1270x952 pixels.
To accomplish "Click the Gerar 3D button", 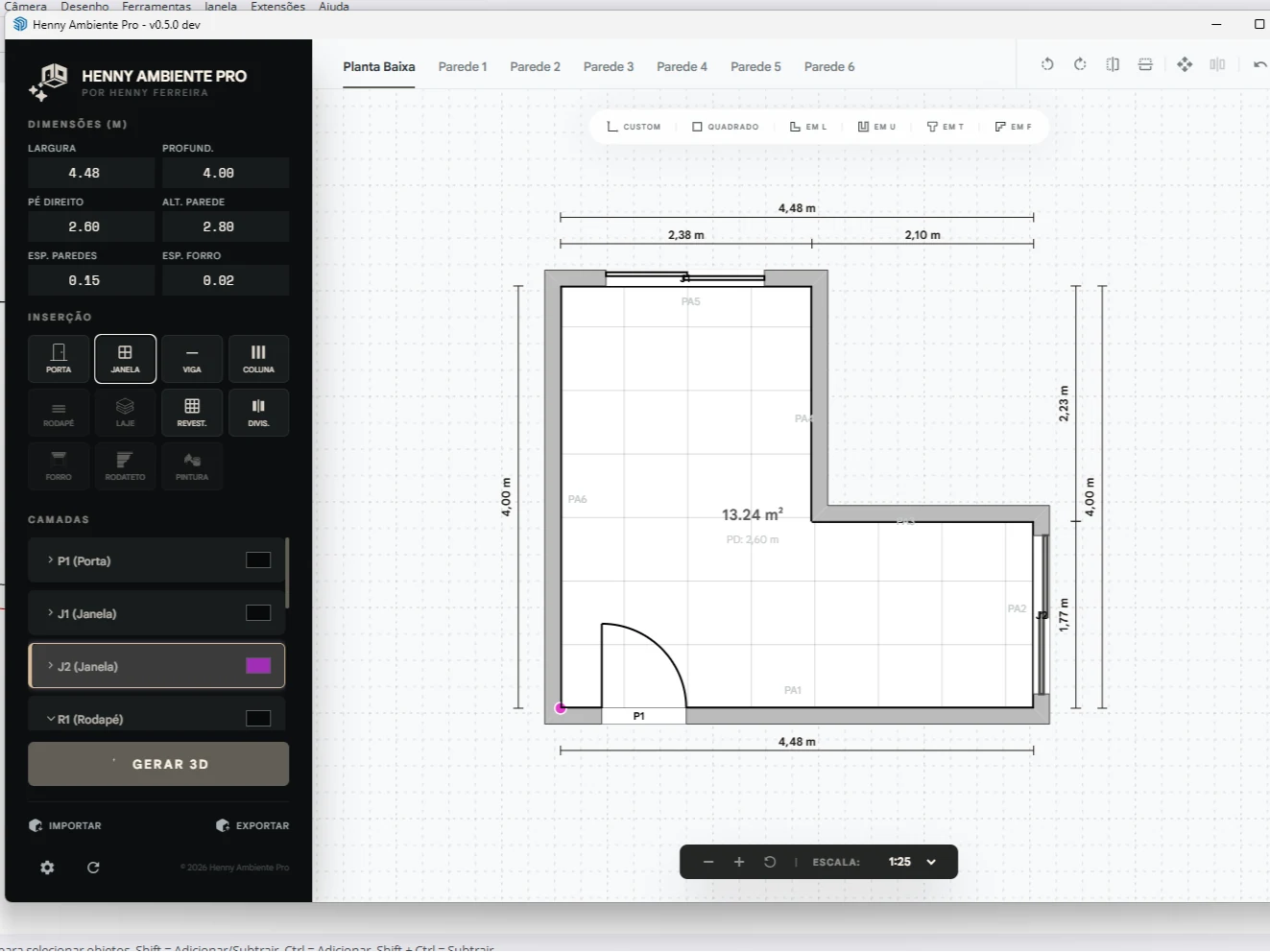I will point(158,764).
